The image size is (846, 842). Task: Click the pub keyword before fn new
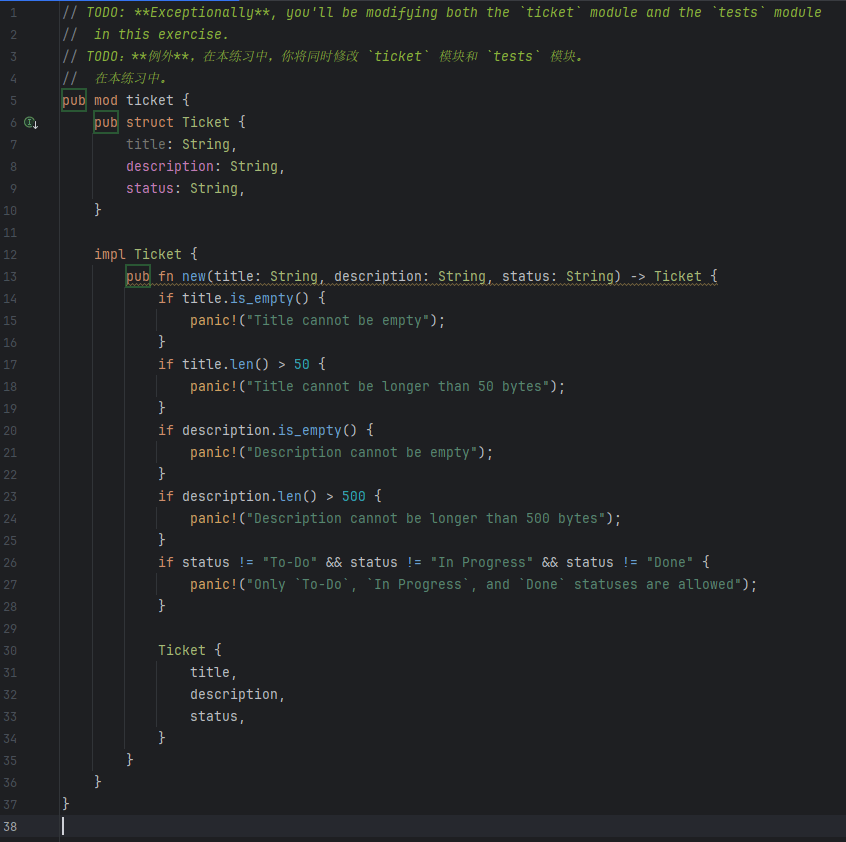(x=138, y=276)
